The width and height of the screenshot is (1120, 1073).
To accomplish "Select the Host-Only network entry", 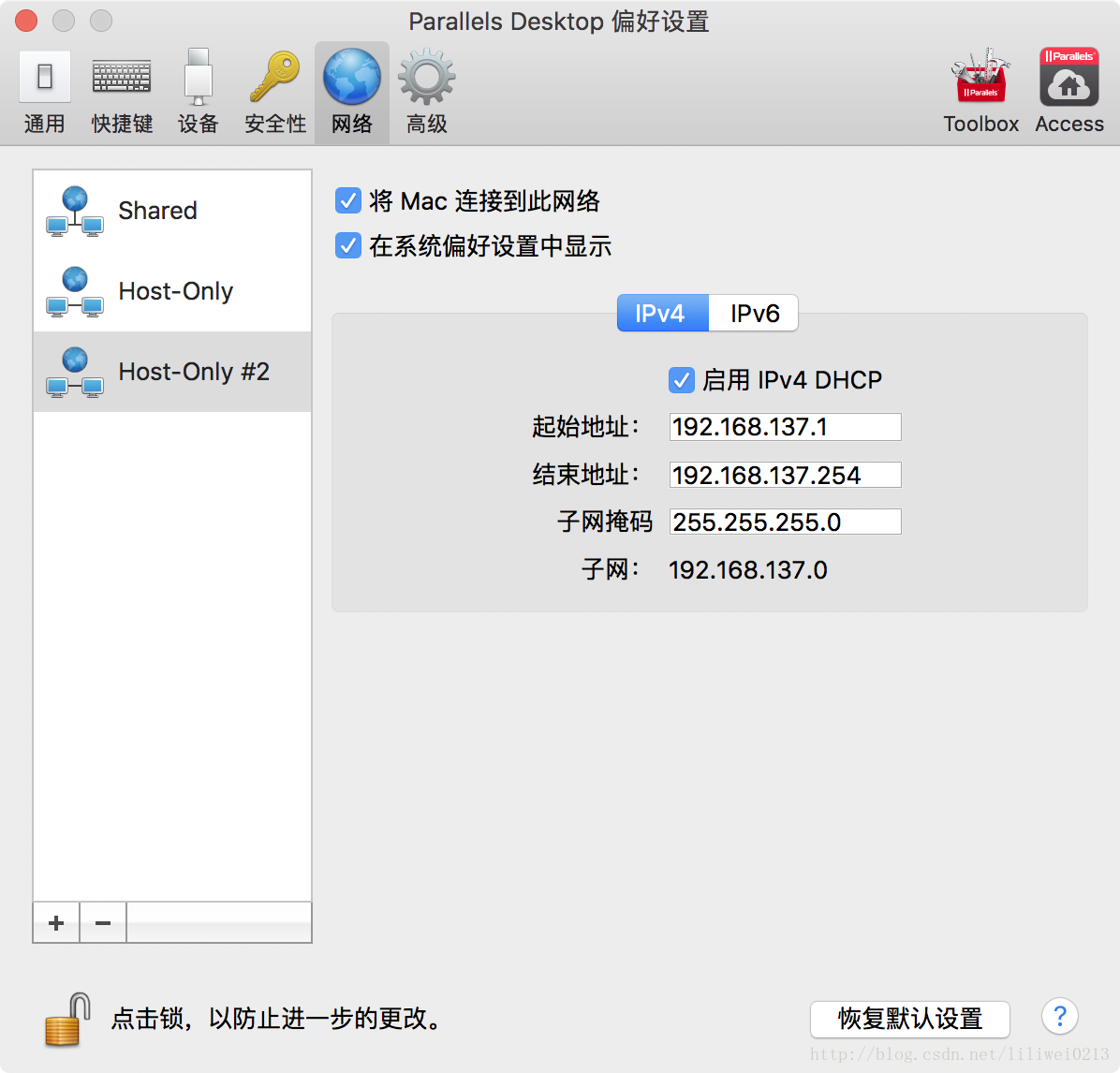I will (x=172, y=291).
